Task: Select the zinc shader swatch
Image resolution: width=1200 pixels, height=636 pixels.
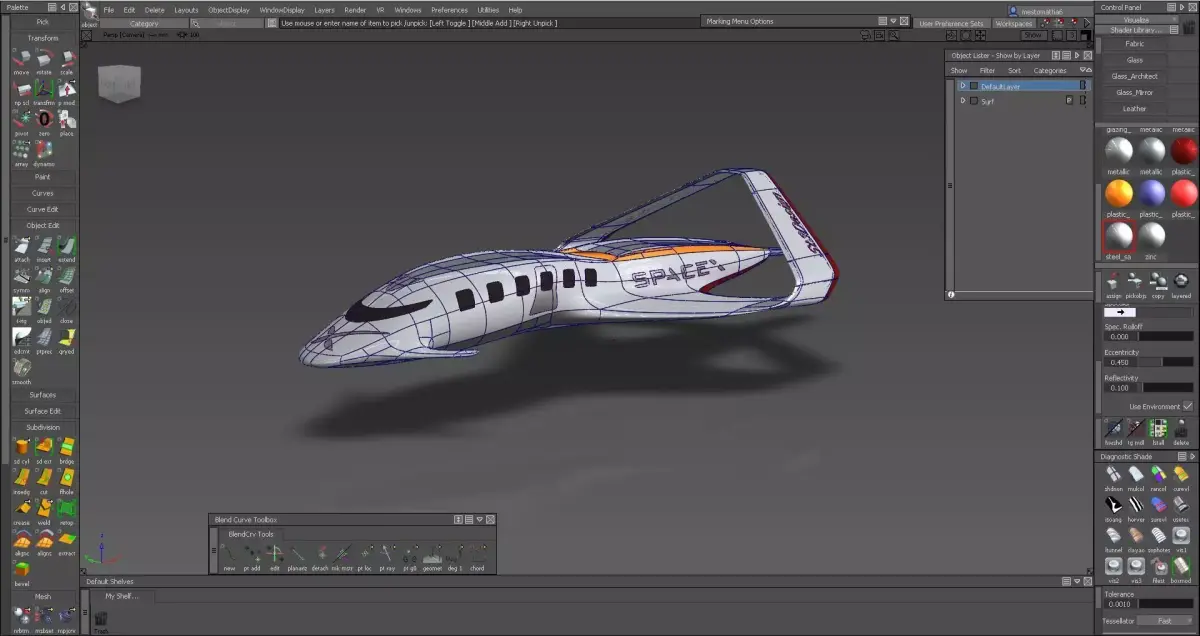Action: tap(1152, 235)
